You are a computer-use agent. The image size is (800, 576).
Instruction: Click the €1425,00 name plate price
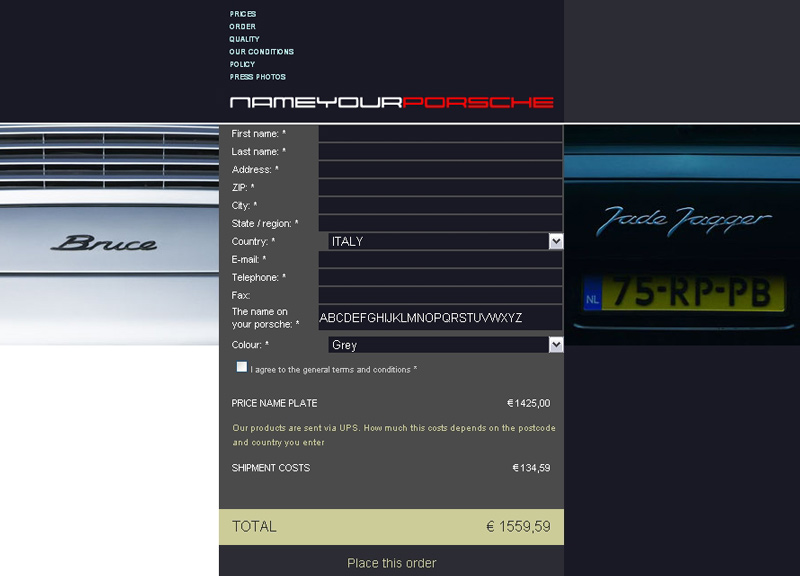pyautogui.click(x=529, y=404)
